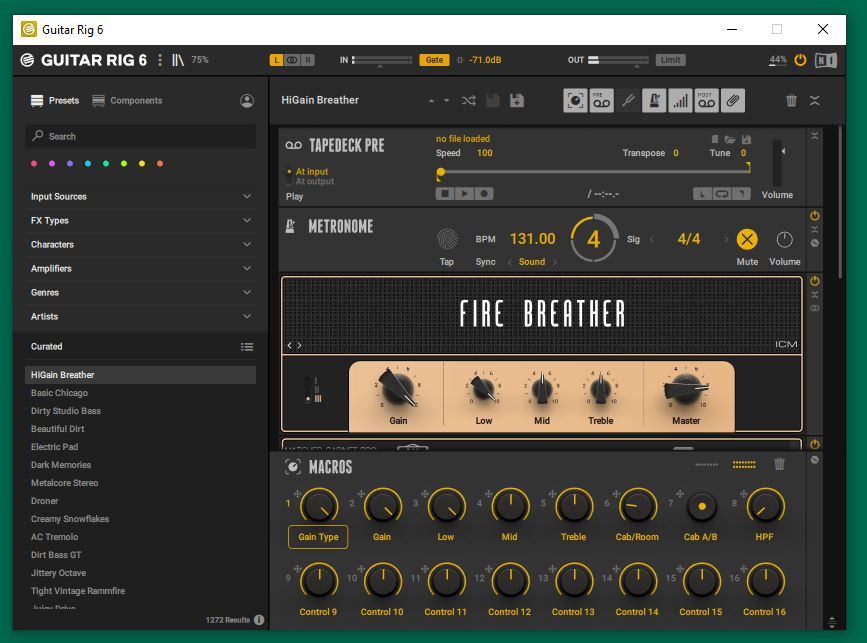Click the metronome Sync button
Image resolution: width=867 pixels, height=643 pixels.
485,262
